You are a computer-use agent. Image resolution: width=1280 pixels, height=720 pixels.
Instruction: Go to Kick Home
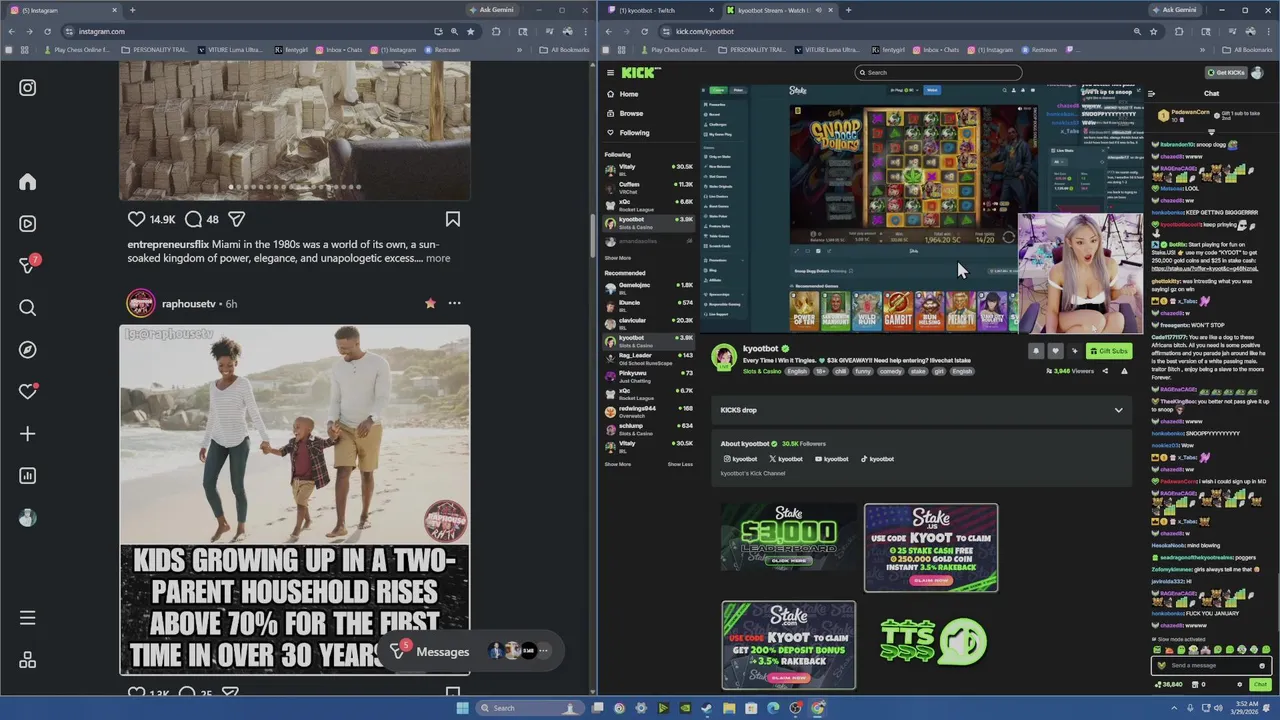pos(628,94)
